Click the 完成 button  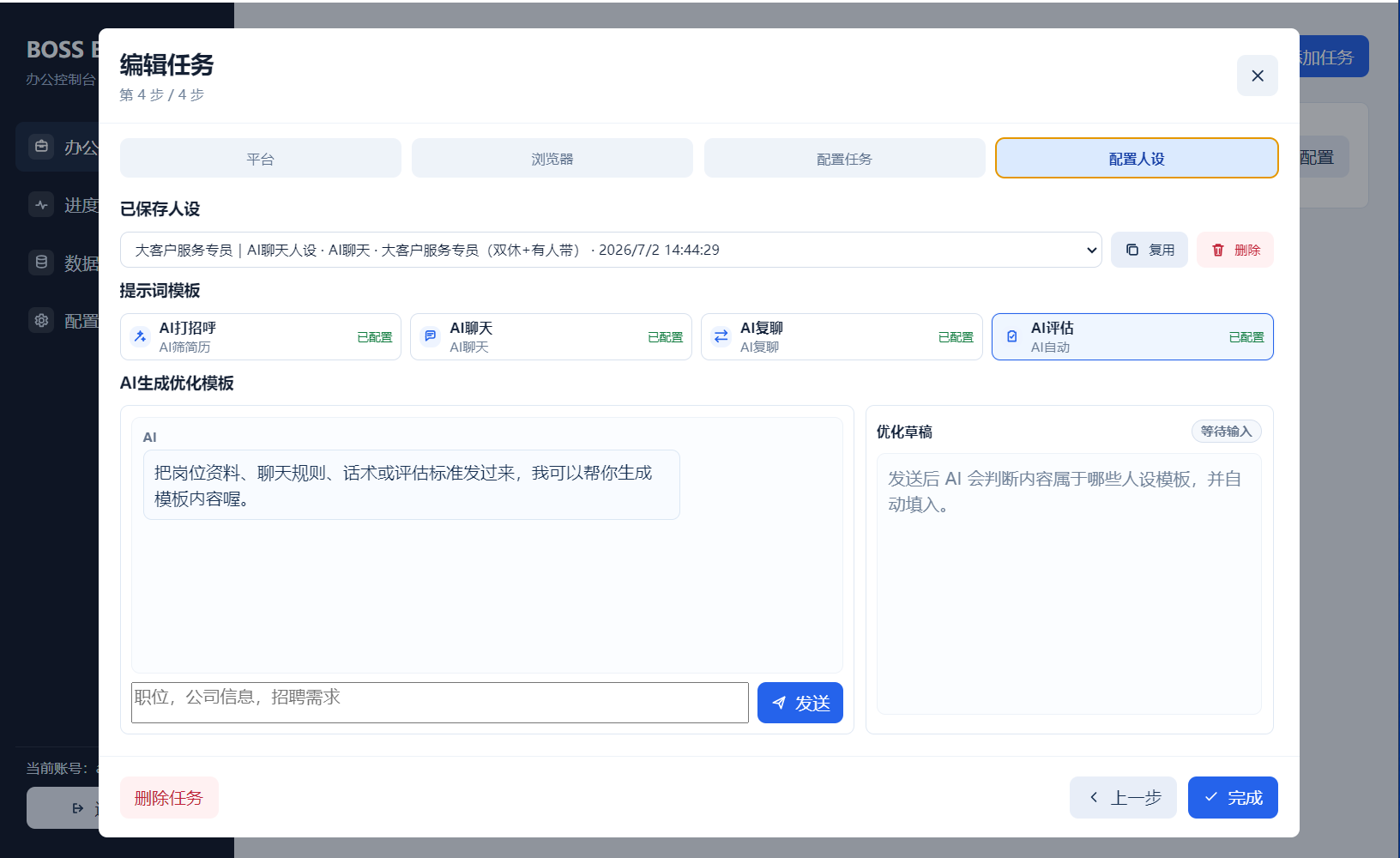click(x=1233, y=797)
